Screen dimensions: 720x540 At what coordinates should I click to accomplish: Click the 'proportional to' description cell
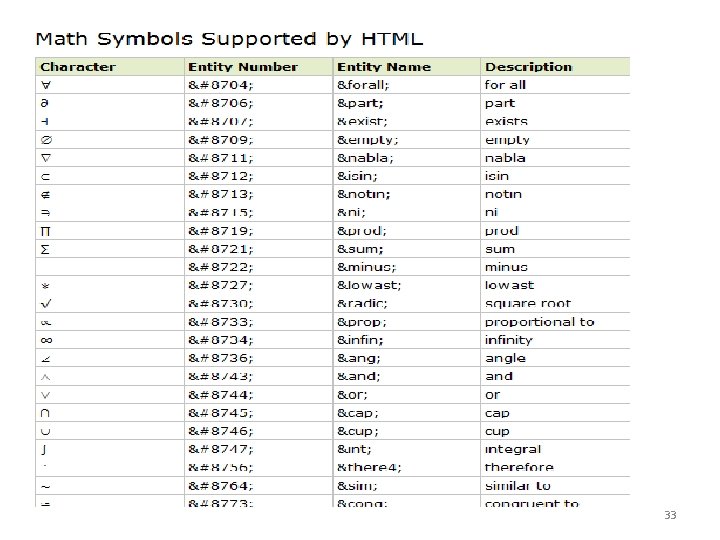[540, 322]
